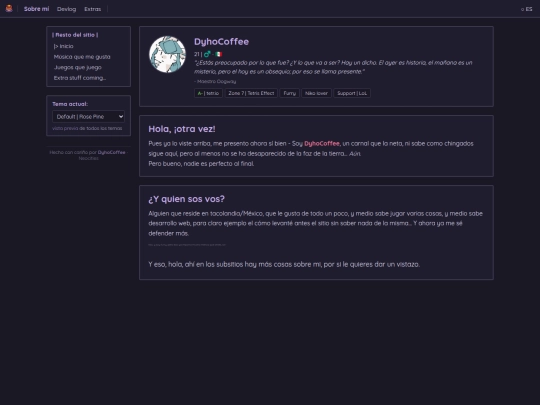Image resolution: width=540 pixels, height=405 pixels.
Task: Open vista previa de todos los temas
Action: pos(87,128)
